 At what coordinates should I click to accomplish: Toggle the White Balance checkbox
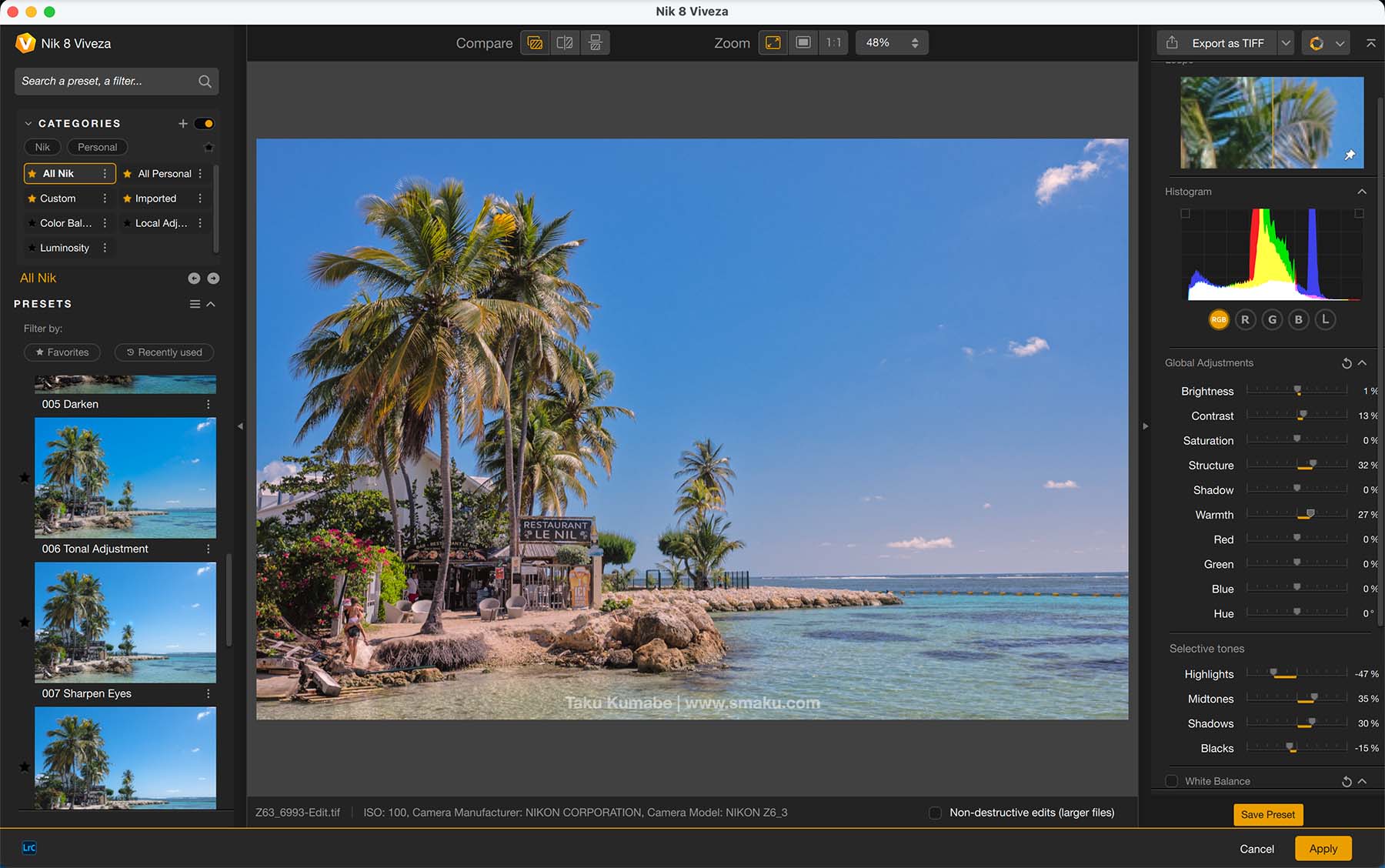tap(1172, 781)
